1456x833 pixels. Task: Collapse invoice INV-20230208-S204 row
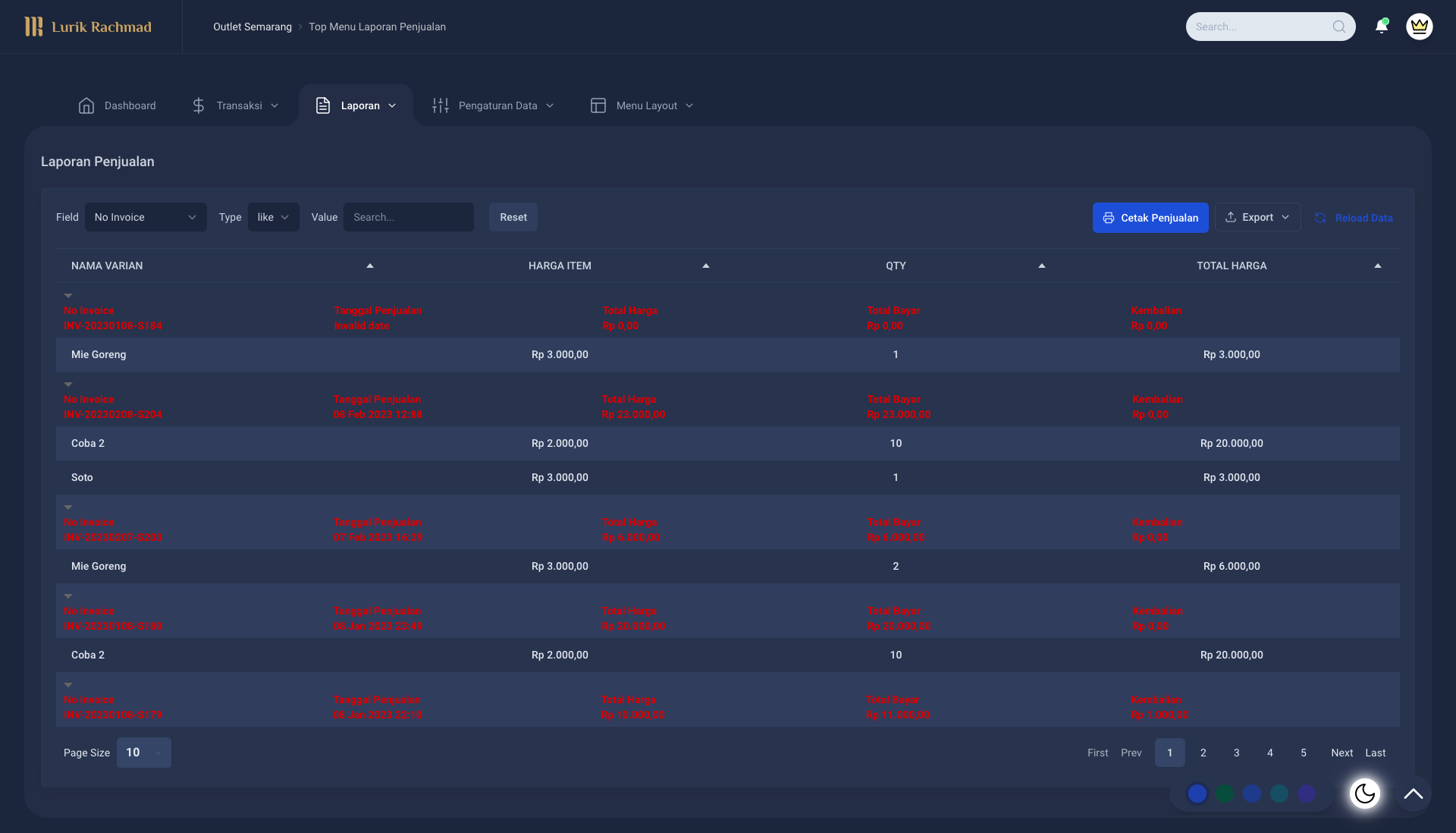point(68,384)
